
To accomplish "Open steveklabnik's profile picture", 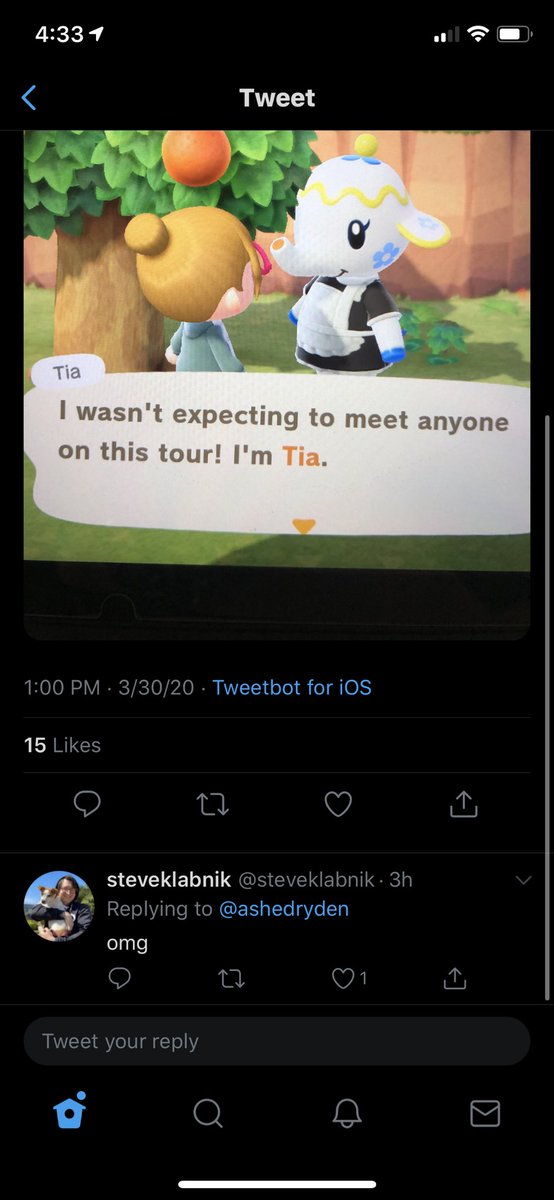I will click(x=59, y=906).
